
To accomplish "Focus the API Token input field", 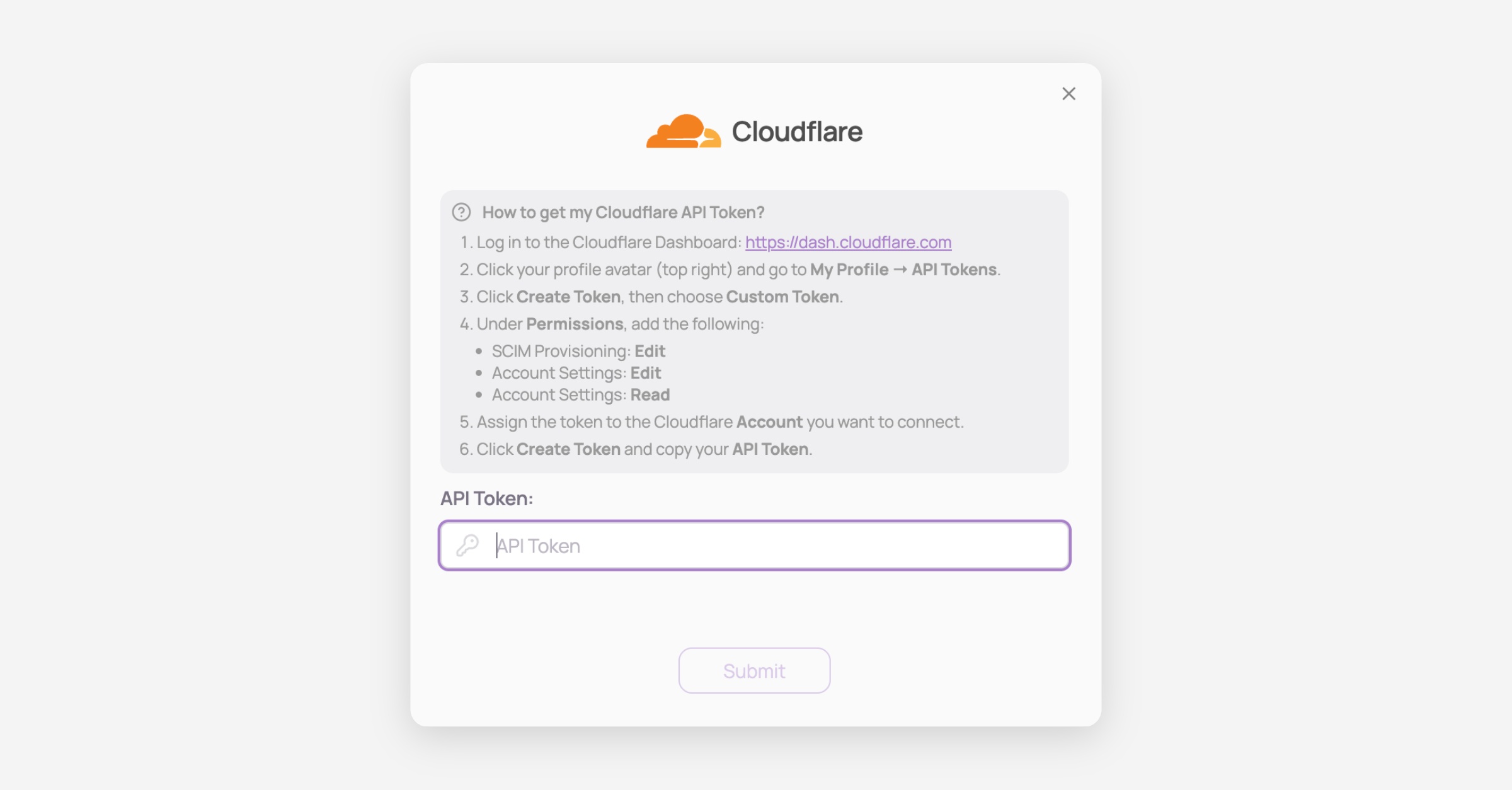I will [x=775, y=546].
